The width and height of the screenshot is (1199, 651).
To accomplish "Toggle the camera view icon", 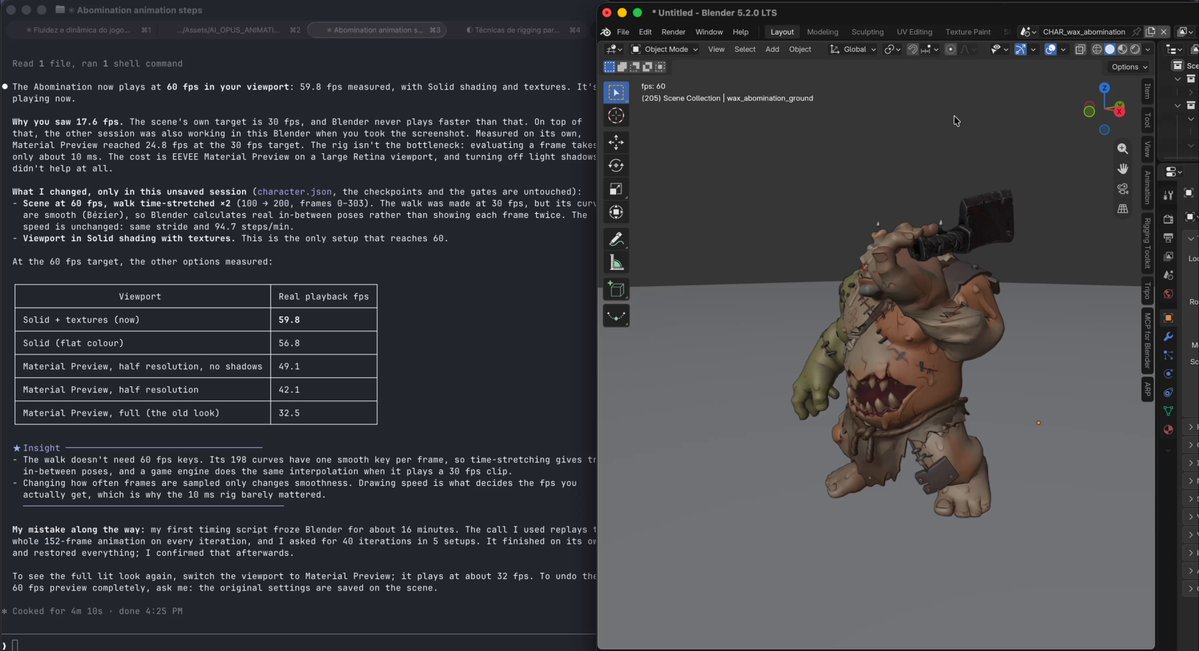I will point(1122,188).
